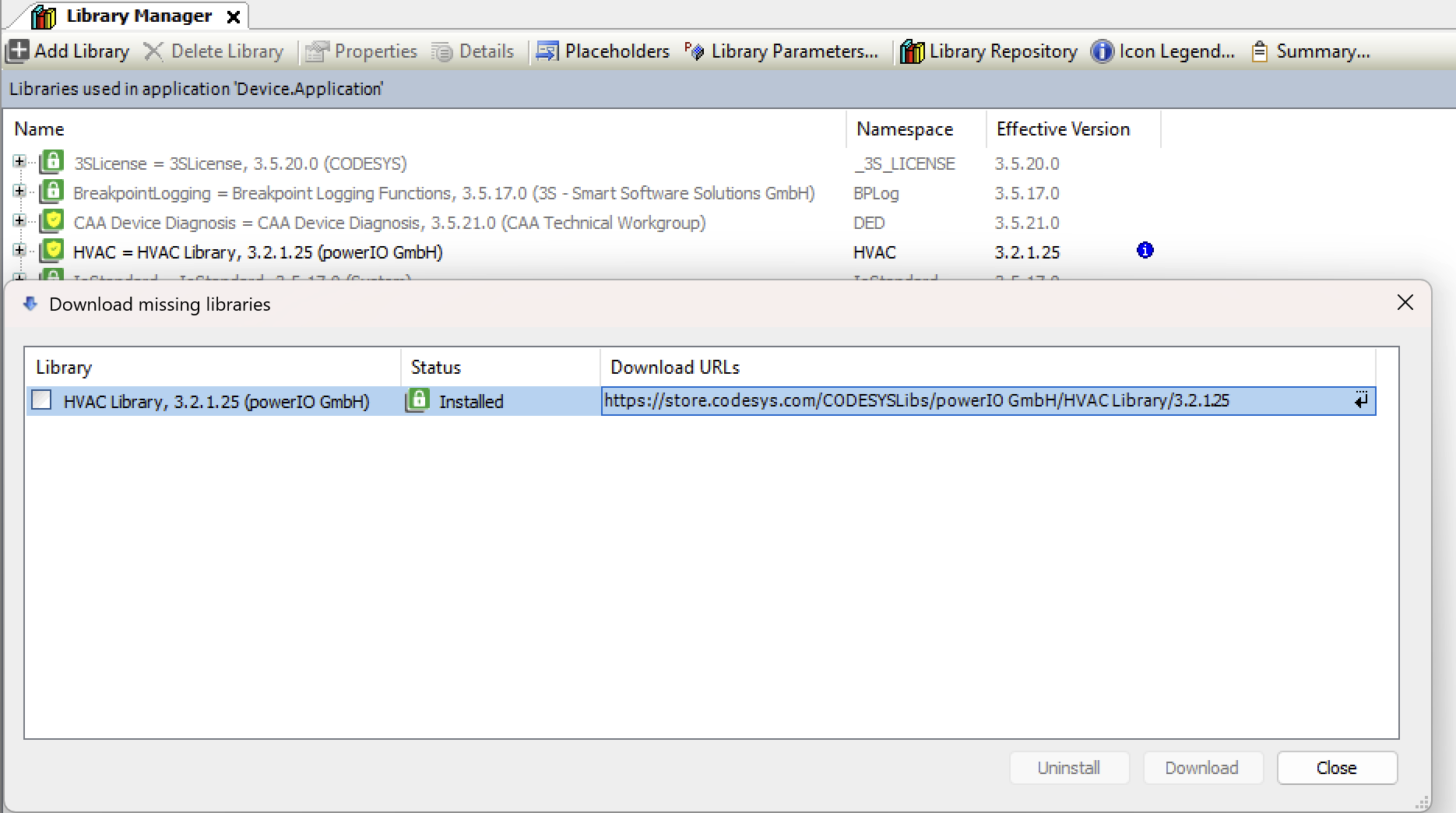Sort by Effective Version column header
The width and height of the screenshot is (1456, 813).
point(1063,129)
